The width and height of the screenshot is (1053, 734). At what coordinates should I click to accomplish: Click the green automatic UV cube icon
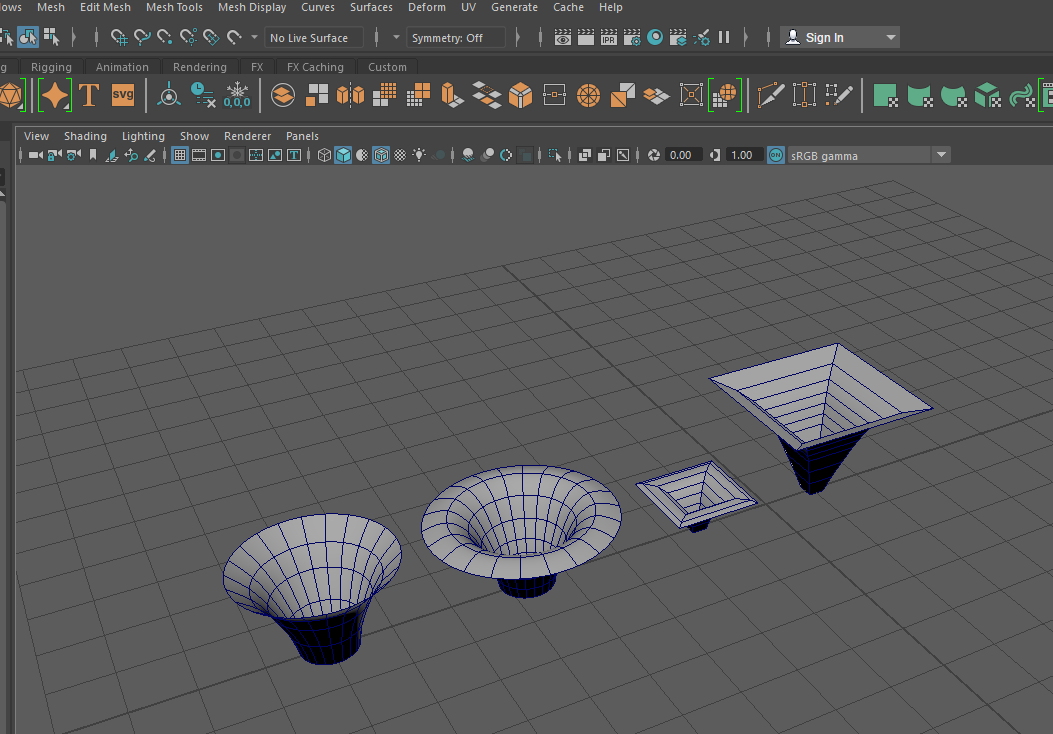tap(988, 95)
